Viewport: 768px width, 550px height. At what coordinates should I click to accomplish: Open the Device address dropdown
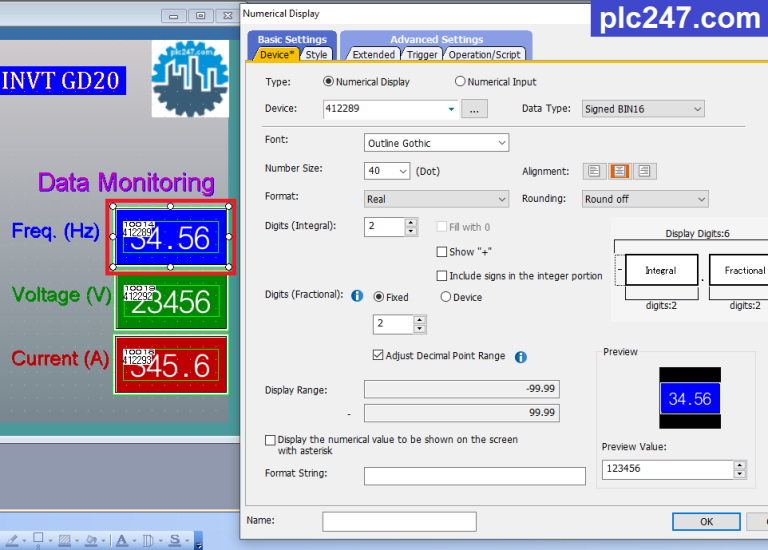[x=451, y=109]
